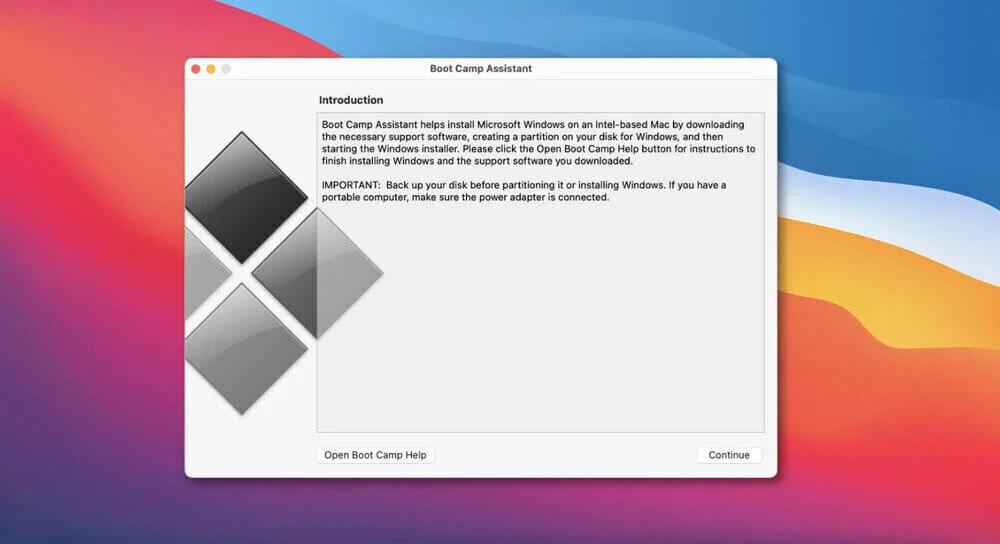1000x544 pixels.
Task: Click the Boot Camp Assistant title text
Action: click(481, 68)
